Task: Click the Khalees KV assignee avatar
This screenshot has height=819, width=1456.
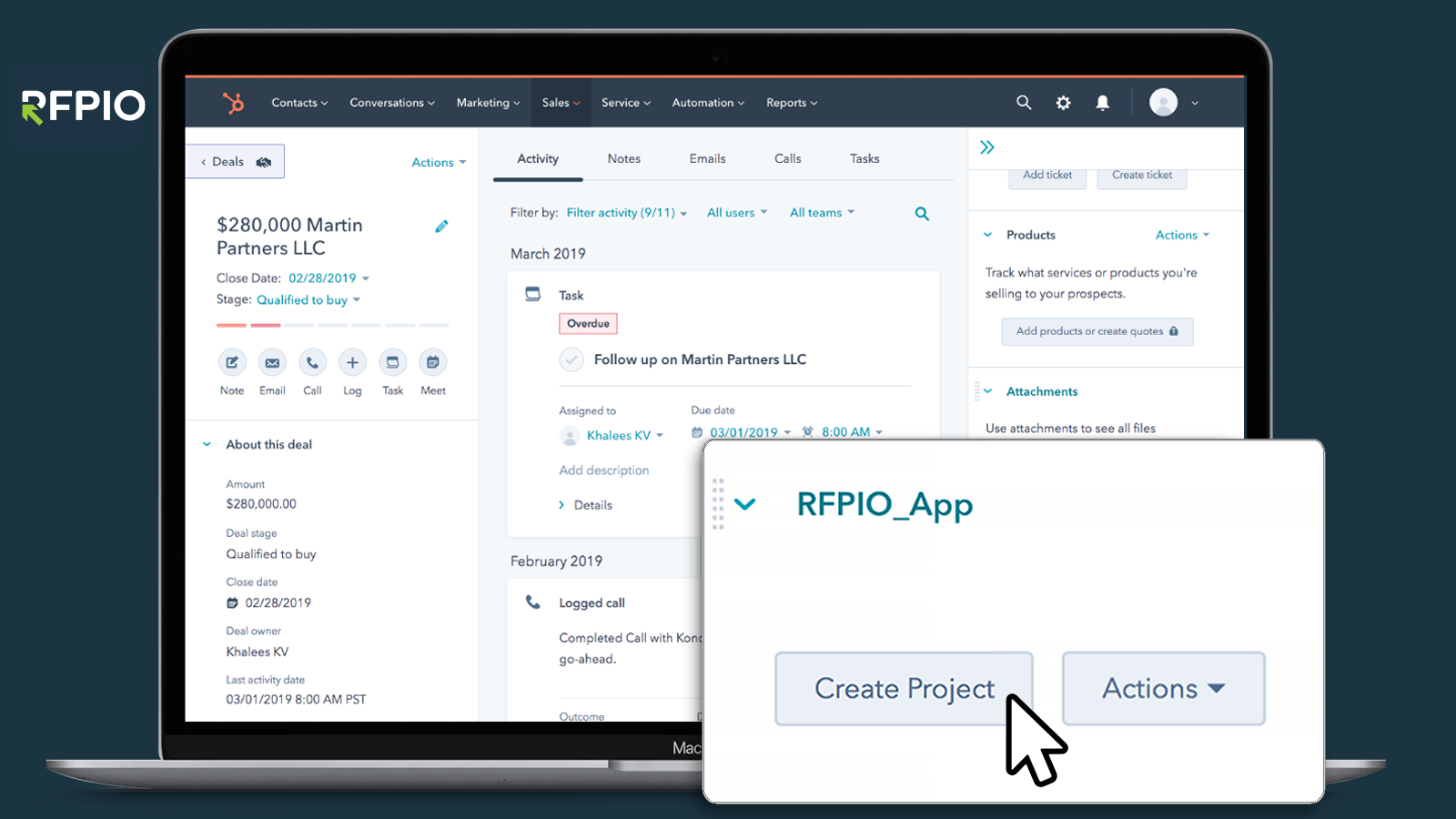Action: [570, 436]
